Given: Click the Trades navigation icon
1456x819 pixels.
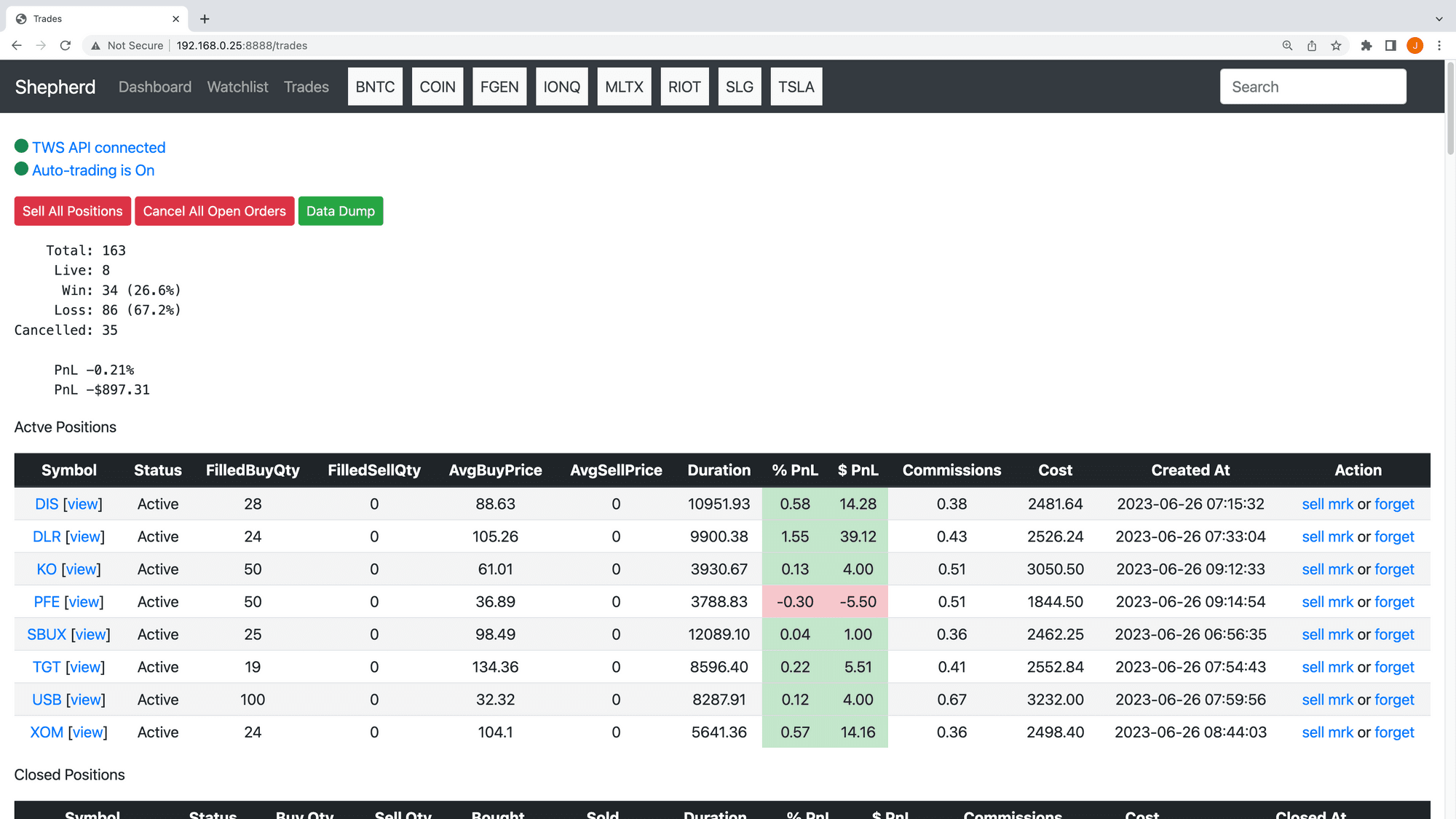Looking at the screenshot, I should (307, 86).
